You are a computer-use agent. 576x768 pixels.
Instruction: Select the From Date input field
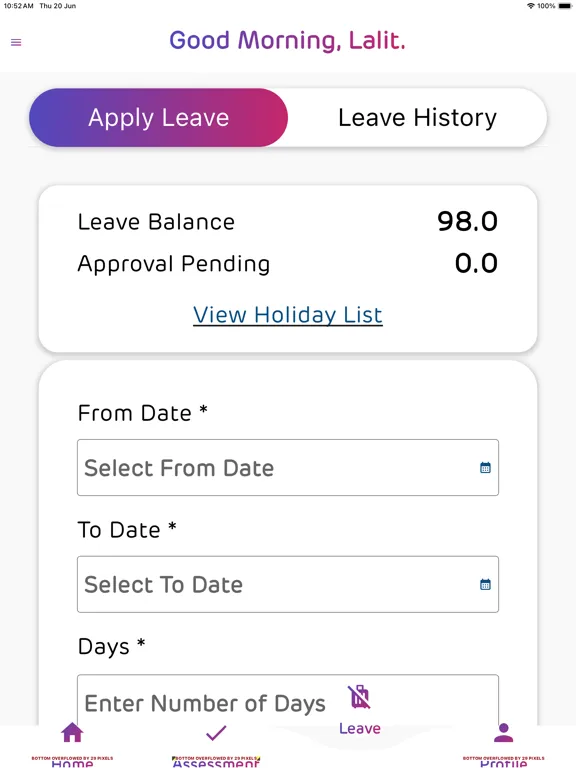[288, 468]
